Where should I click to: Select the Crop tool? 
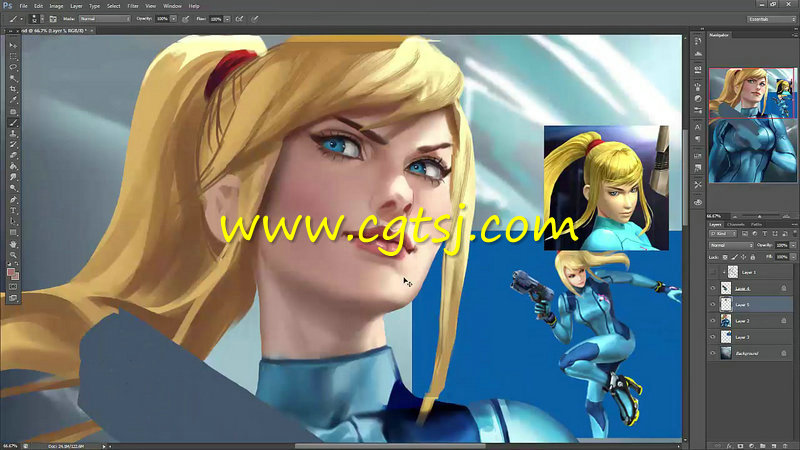pyautogui.click(x=13, y=89)
